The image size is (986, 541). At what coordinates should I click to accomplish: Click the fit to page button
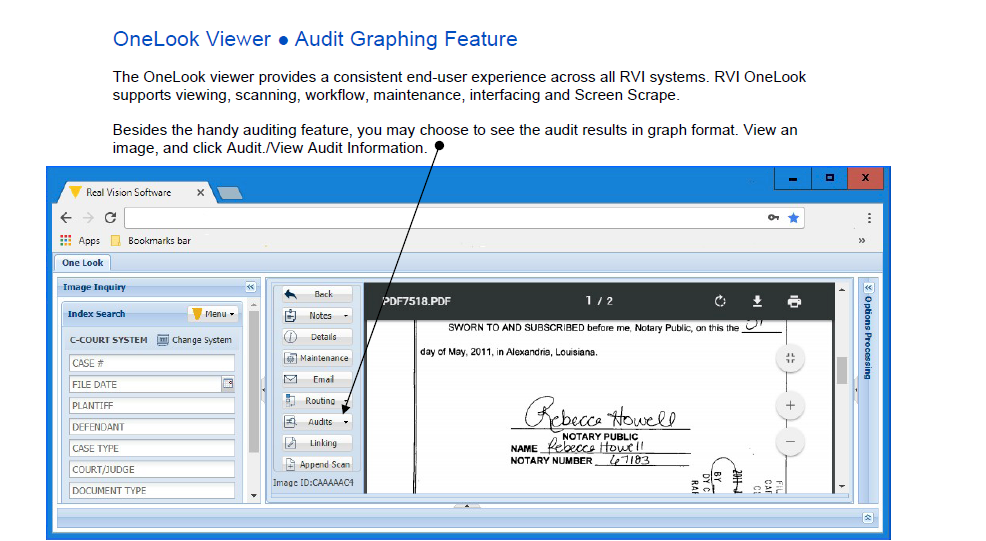pos(790,359)
